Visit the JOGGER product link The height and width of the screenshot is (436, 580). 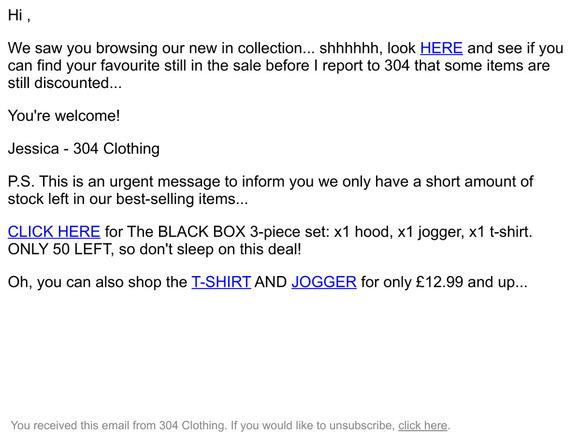point(324,282)
